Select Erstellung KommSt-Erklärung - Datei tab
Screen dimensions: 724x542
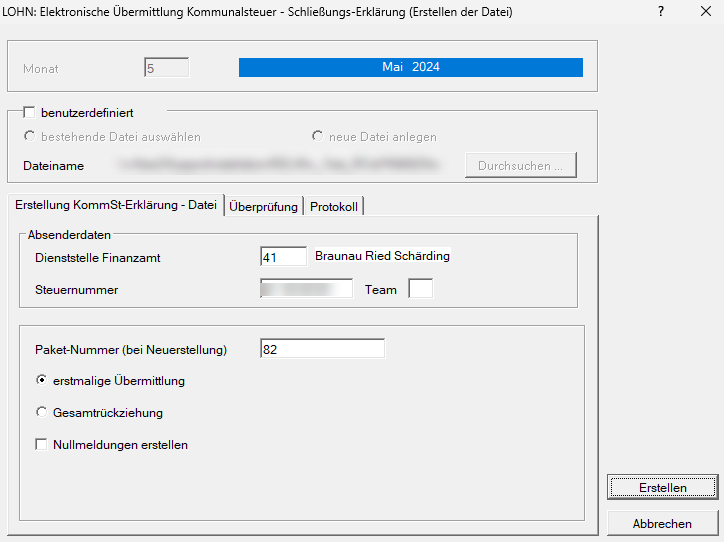pos(116,205)
